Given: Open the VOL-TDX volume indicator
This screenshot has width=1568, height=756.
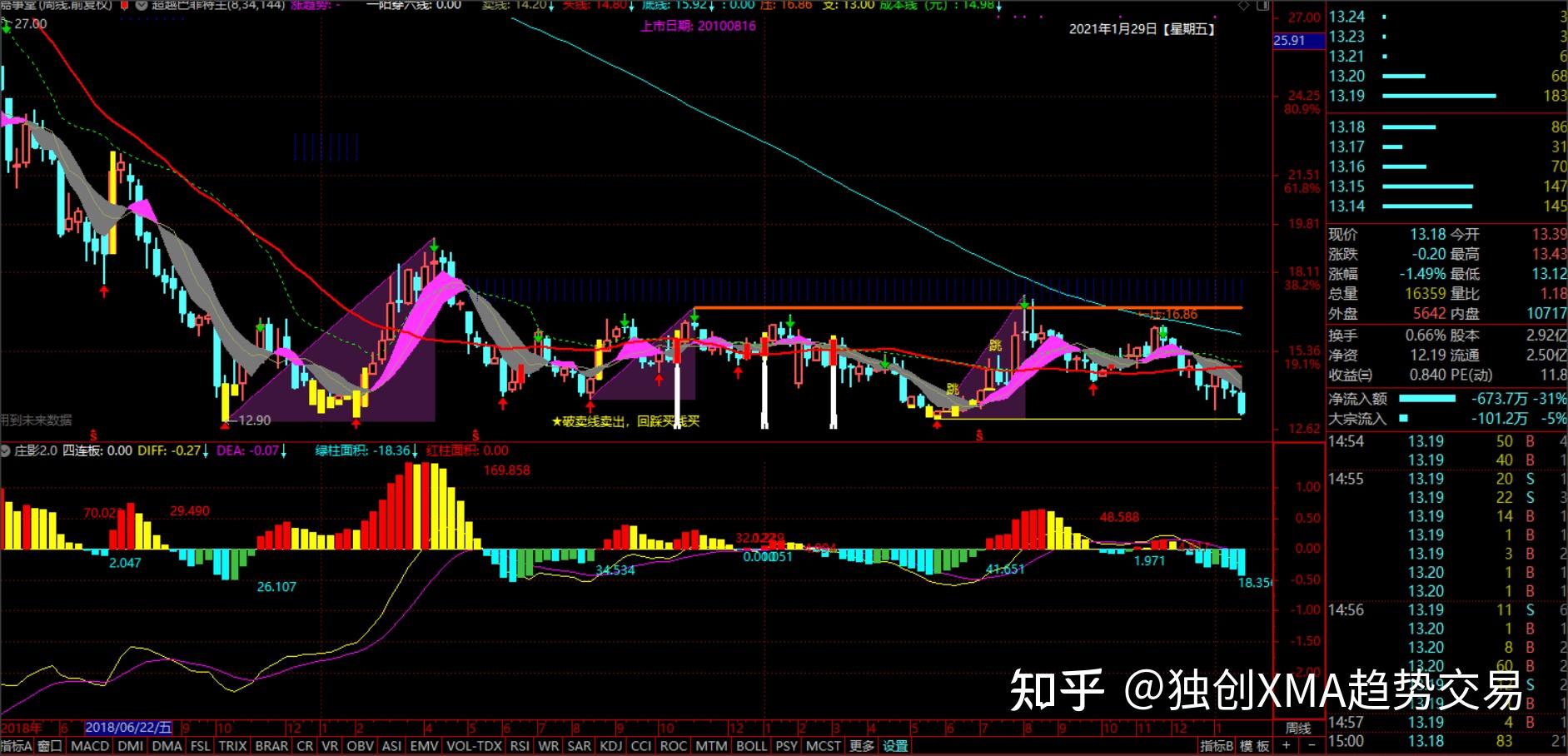Looking at the screenshot, I should tap(474, 746).
